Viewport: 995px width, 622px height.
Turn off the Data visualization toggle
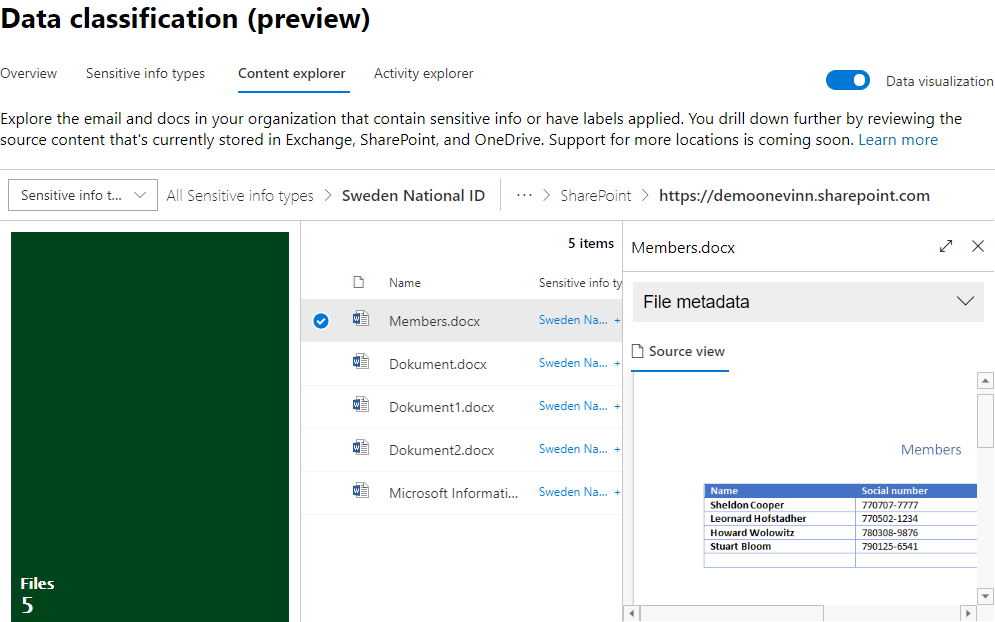tap(848, 81)
